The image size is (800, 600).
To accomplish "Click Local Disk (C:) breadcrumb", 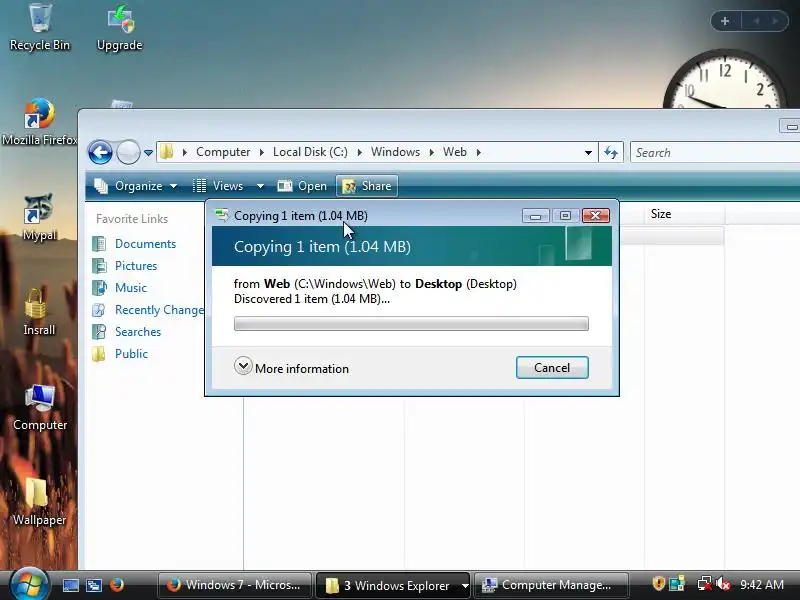I will pos(310,152).
